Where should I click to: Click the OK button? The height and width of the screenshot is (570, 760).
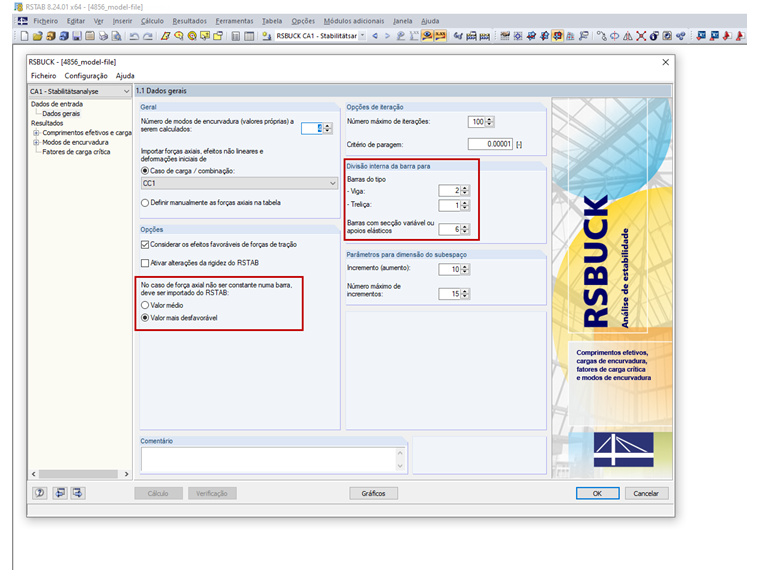pyautogui.click(x=598, y=493)
